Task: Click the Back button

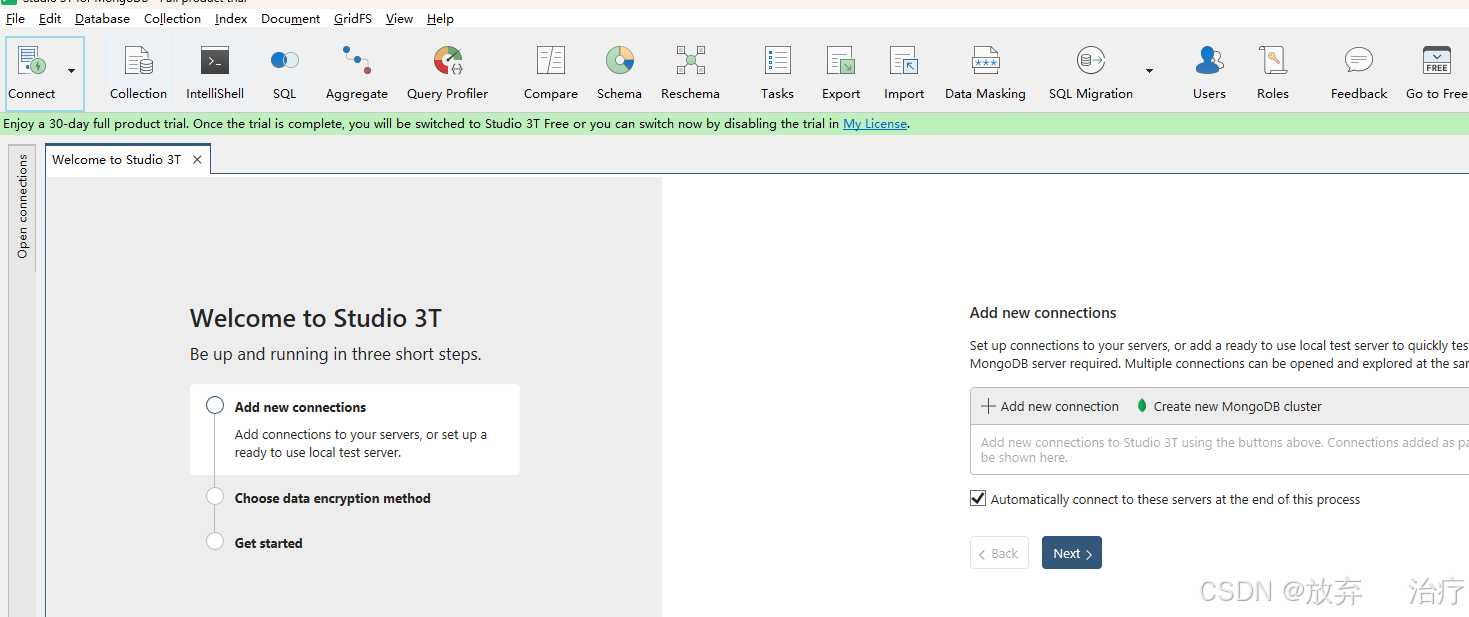Action: click(999, 553)
